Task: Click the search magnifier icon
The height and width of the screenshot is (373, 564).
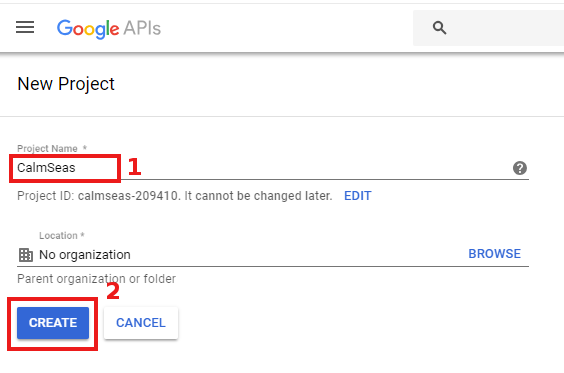Action: click(x=439, y=28)
